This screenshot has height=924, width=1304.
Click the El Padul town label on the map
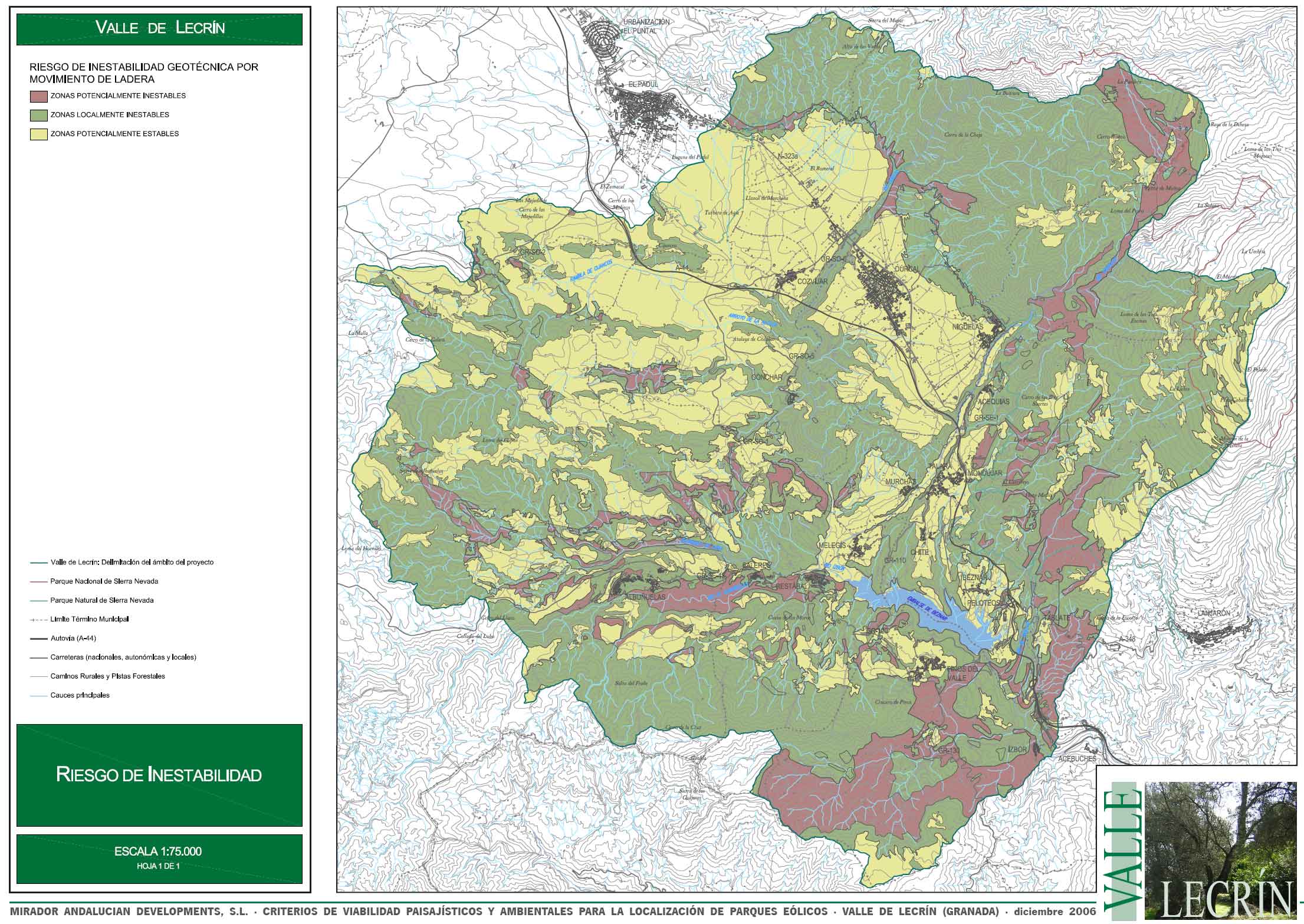click(642, 85)
